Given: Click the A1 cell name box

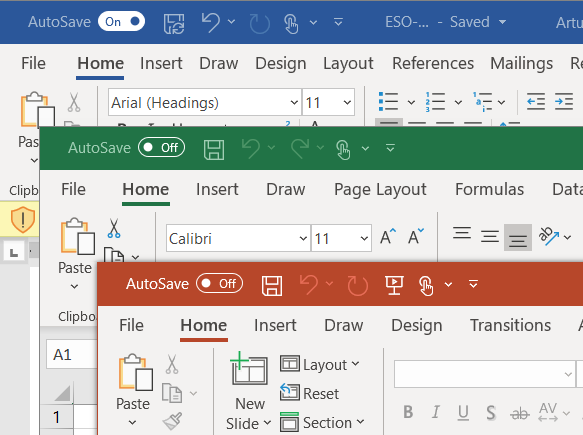Looking at the screenshot, I should pos(71,354).
